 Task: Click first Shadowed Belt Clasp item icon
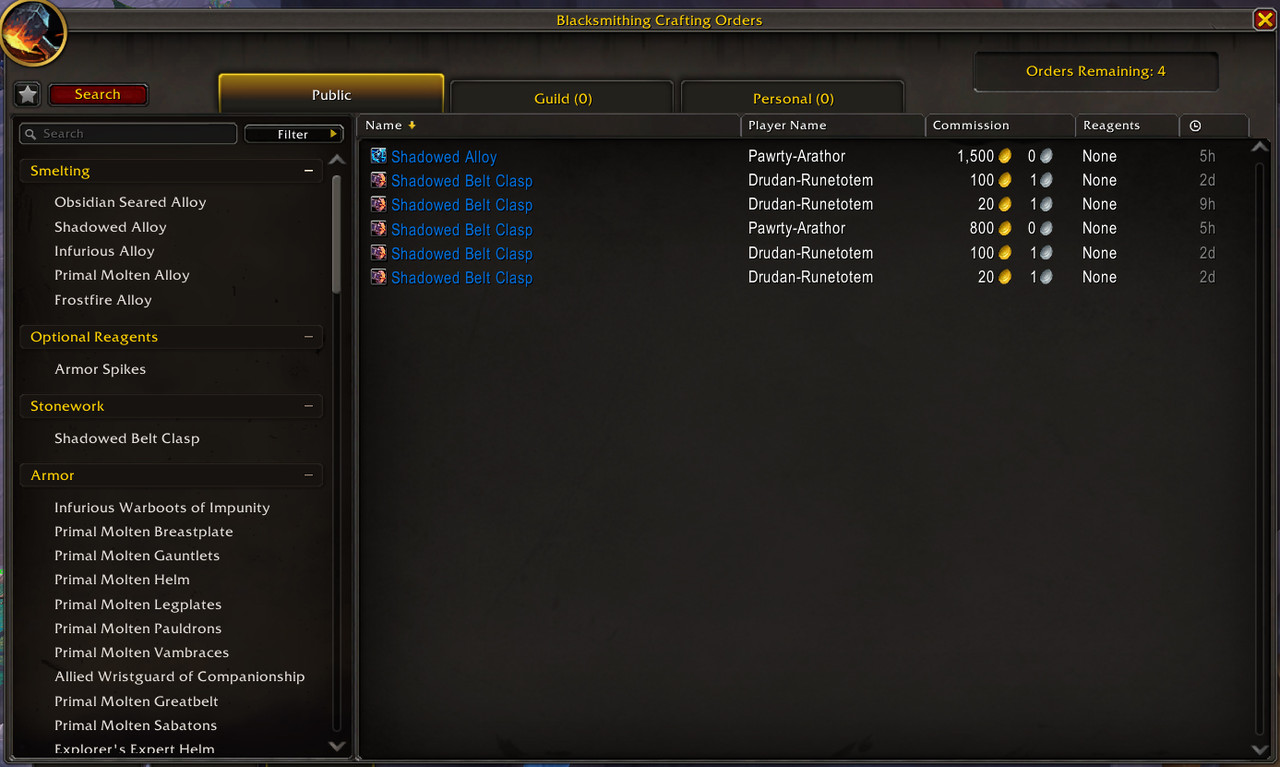(378, 180)
